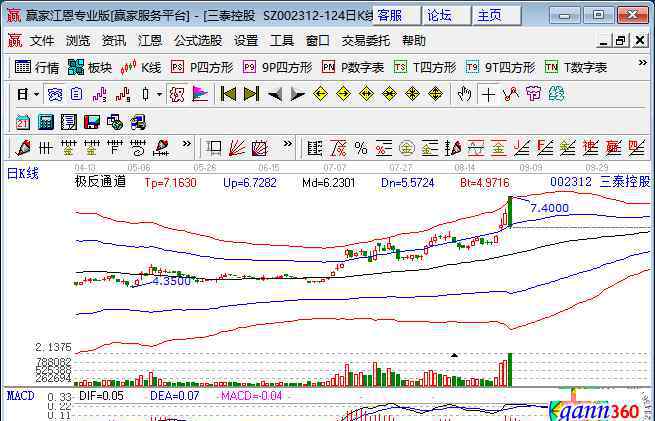Open the 公式选股 menu
This screenshot has width=655, height=421.
[x=198, y=41]
